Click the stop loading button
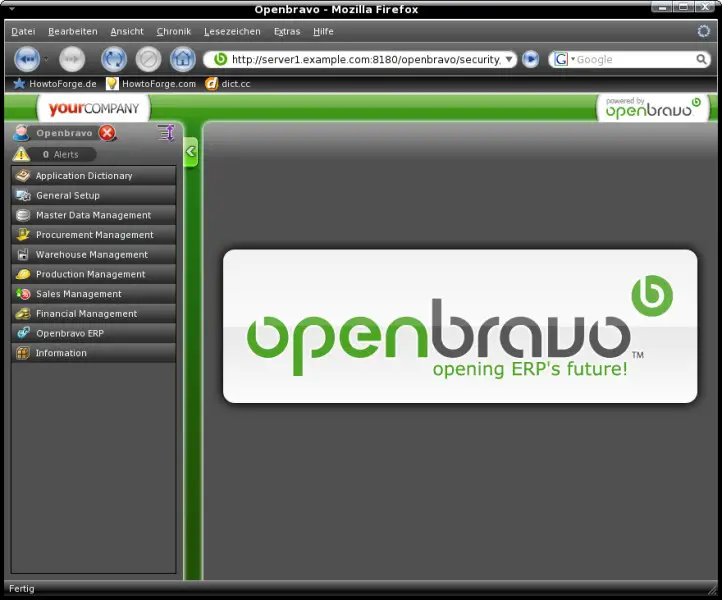The image size is (722, 600). (148, 59)
